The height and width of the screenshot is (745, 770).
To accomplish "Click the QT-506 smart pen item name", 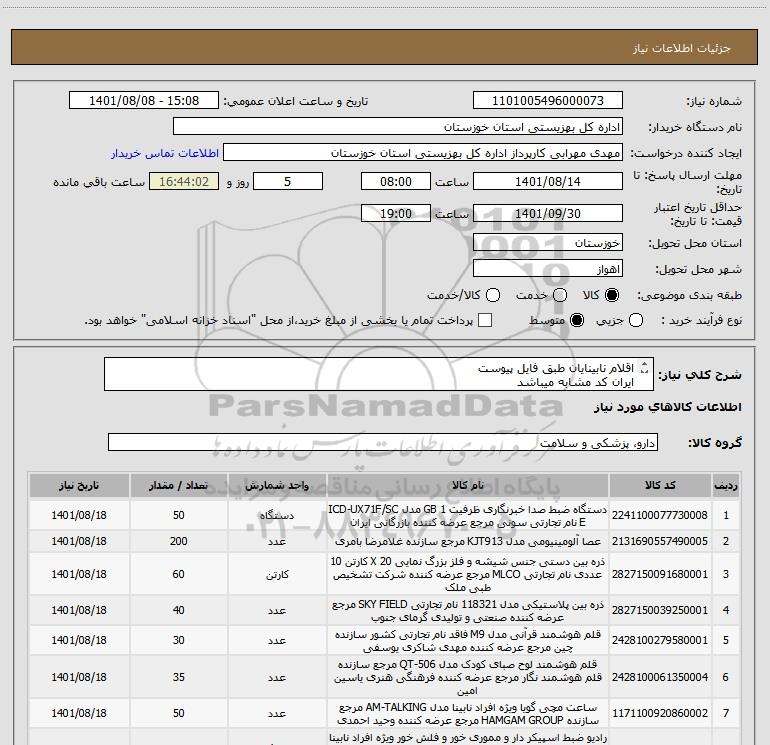I will pyautogui.click(x=468, y=677).
